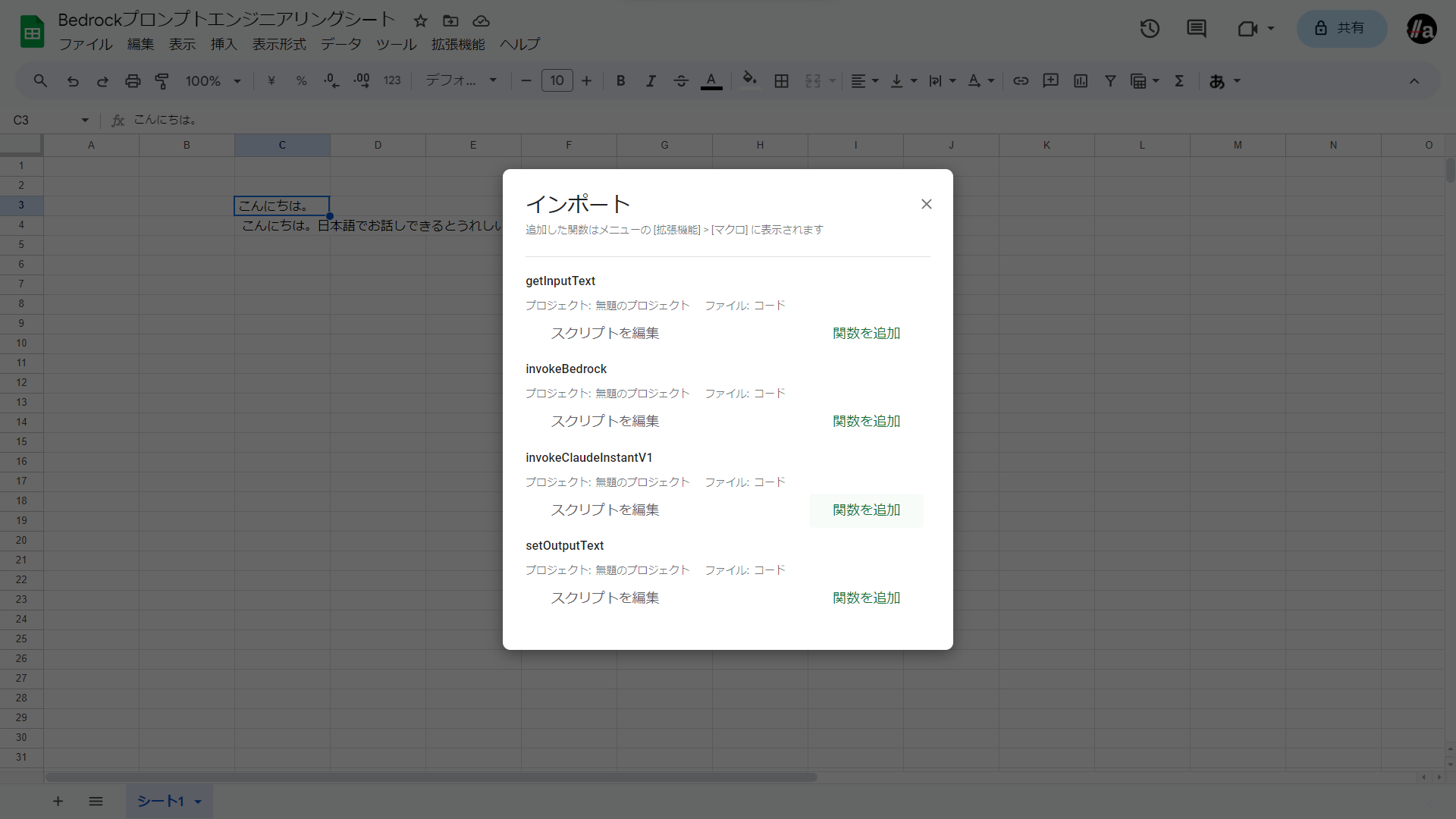Close the インポート dialog

point(926,204)
